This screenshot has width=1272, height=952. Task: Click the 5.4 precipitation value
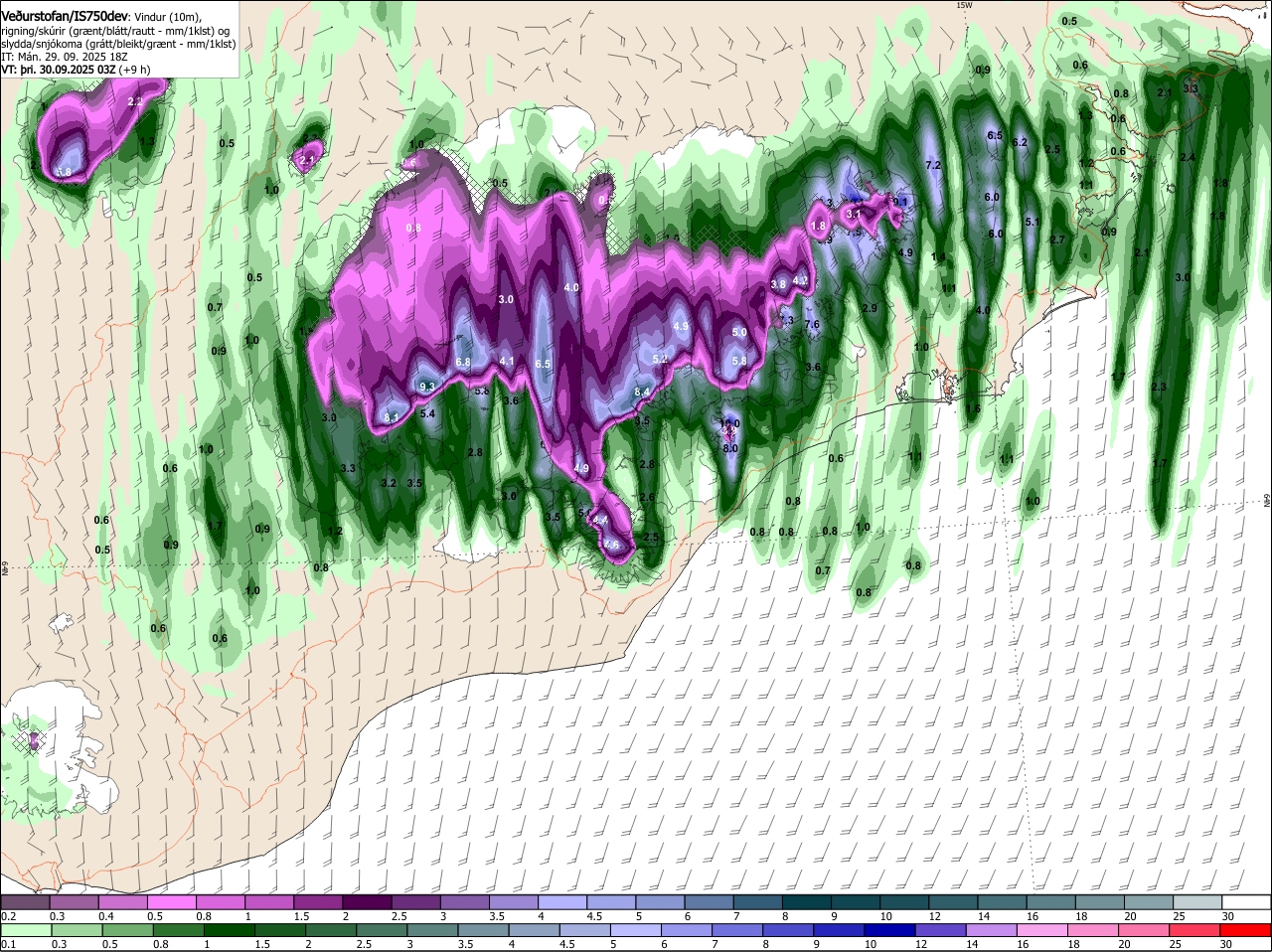click(428, 413)
